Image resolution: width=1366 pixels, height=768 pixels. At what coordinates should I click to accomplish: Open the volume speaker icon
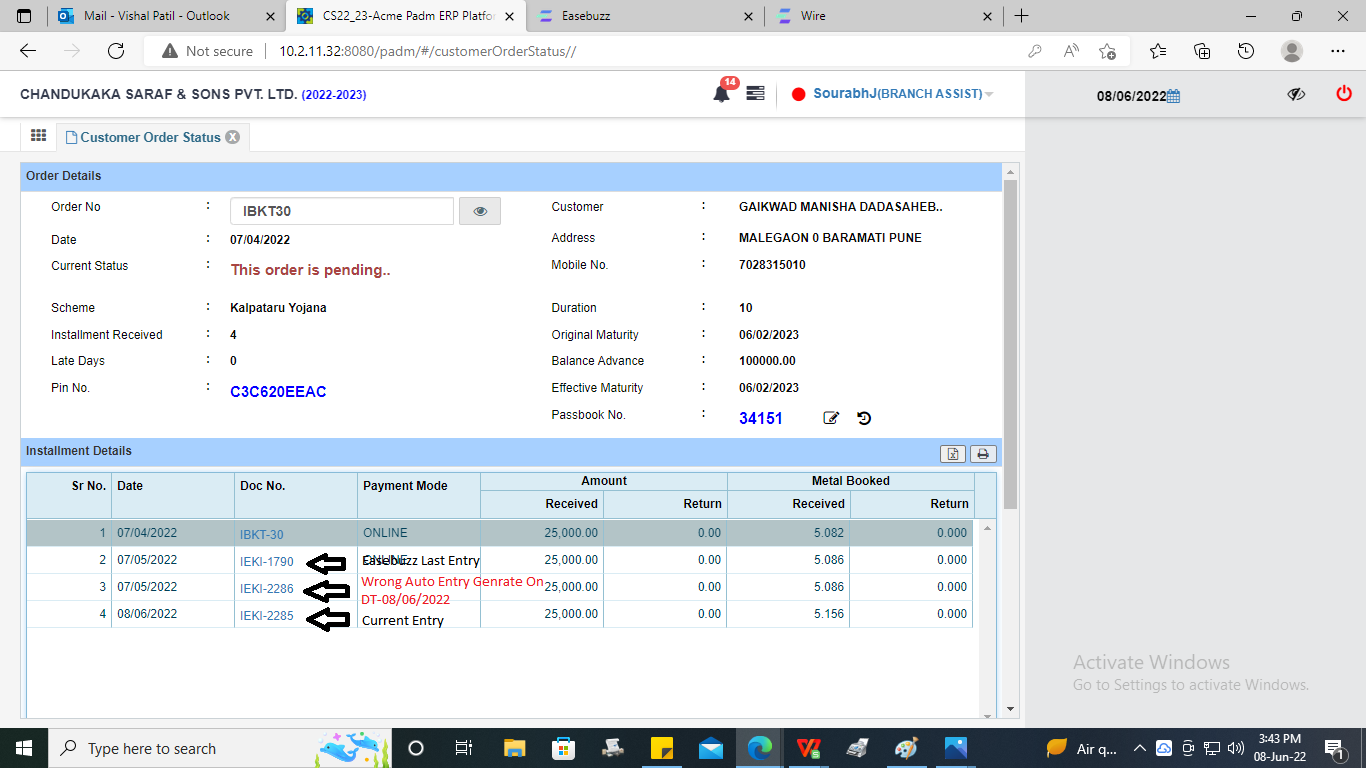(1236, 748)
